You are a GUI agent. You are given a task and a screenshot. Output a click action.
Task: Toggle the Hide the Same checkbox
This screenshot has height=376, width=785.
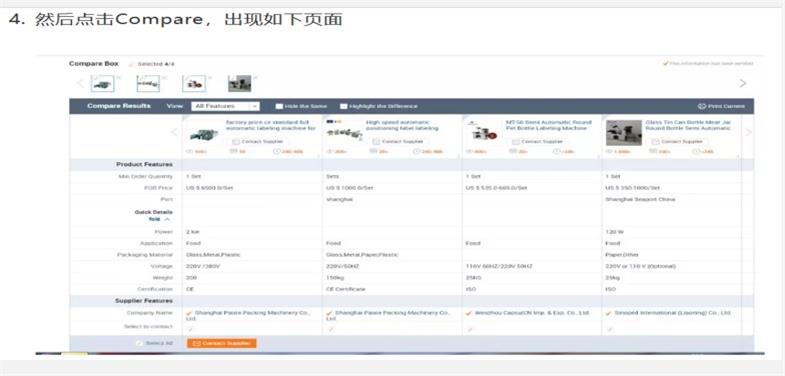coord(279,106)
